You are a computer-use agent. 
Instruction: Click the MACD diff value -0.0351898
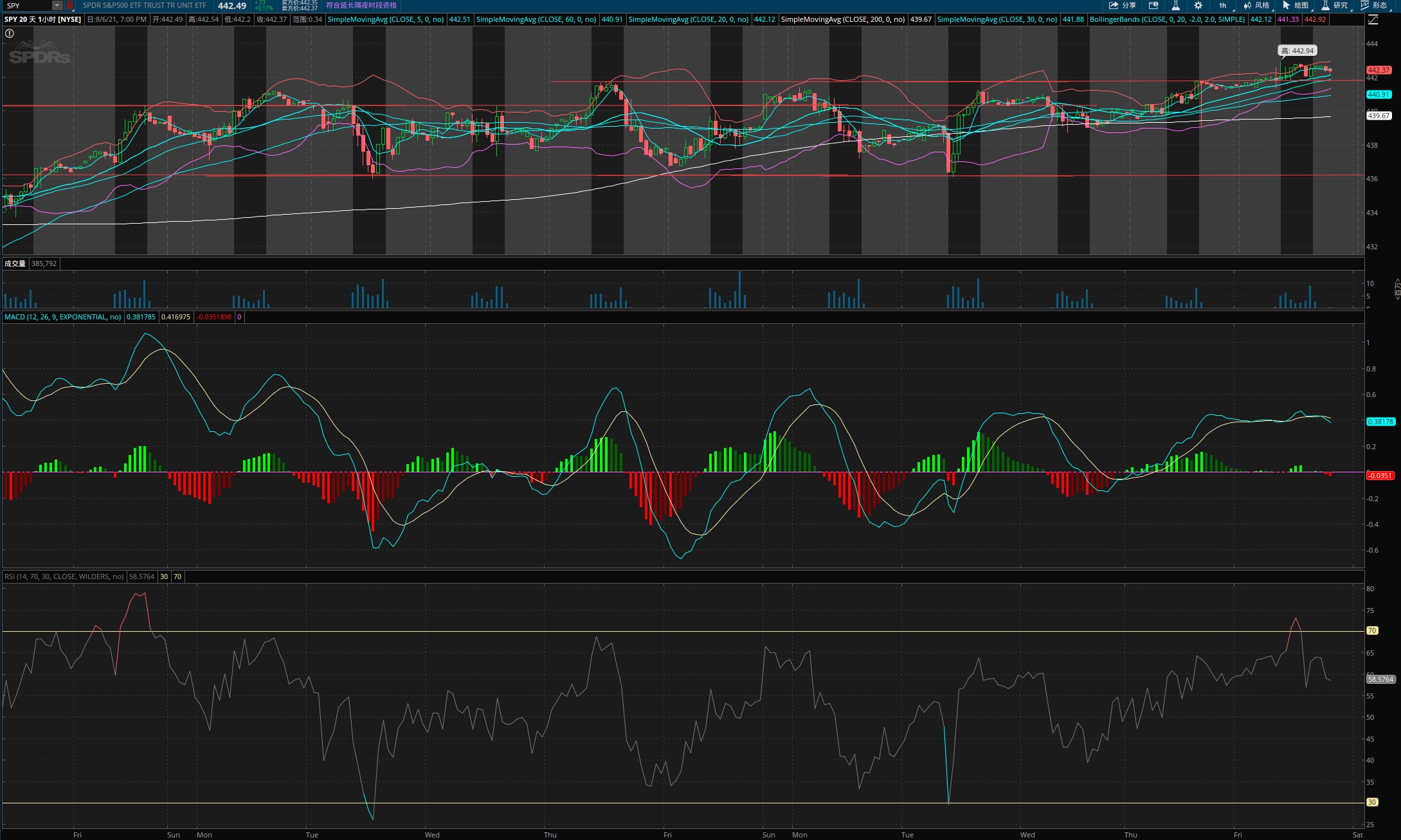(x=214, y=317)
